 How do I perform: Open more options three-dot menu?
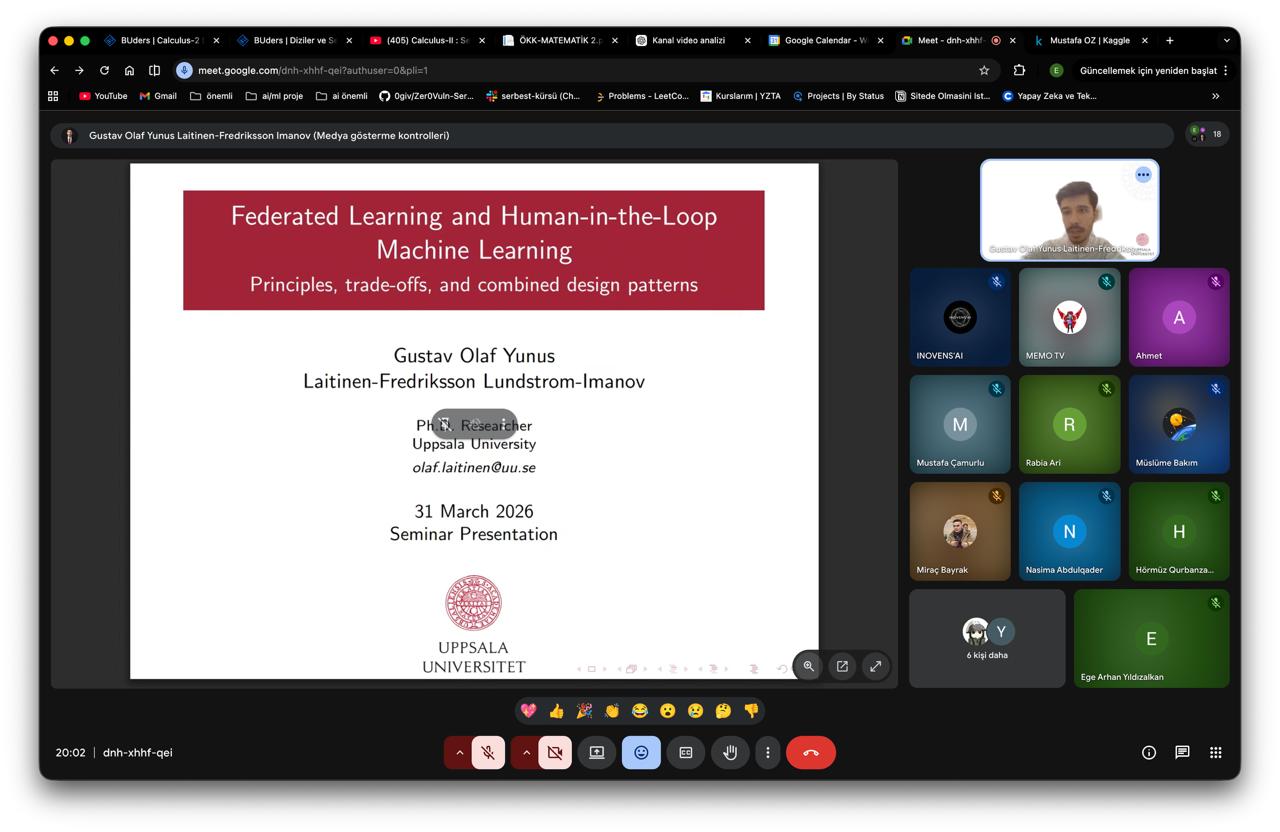(x=768, y=752)
